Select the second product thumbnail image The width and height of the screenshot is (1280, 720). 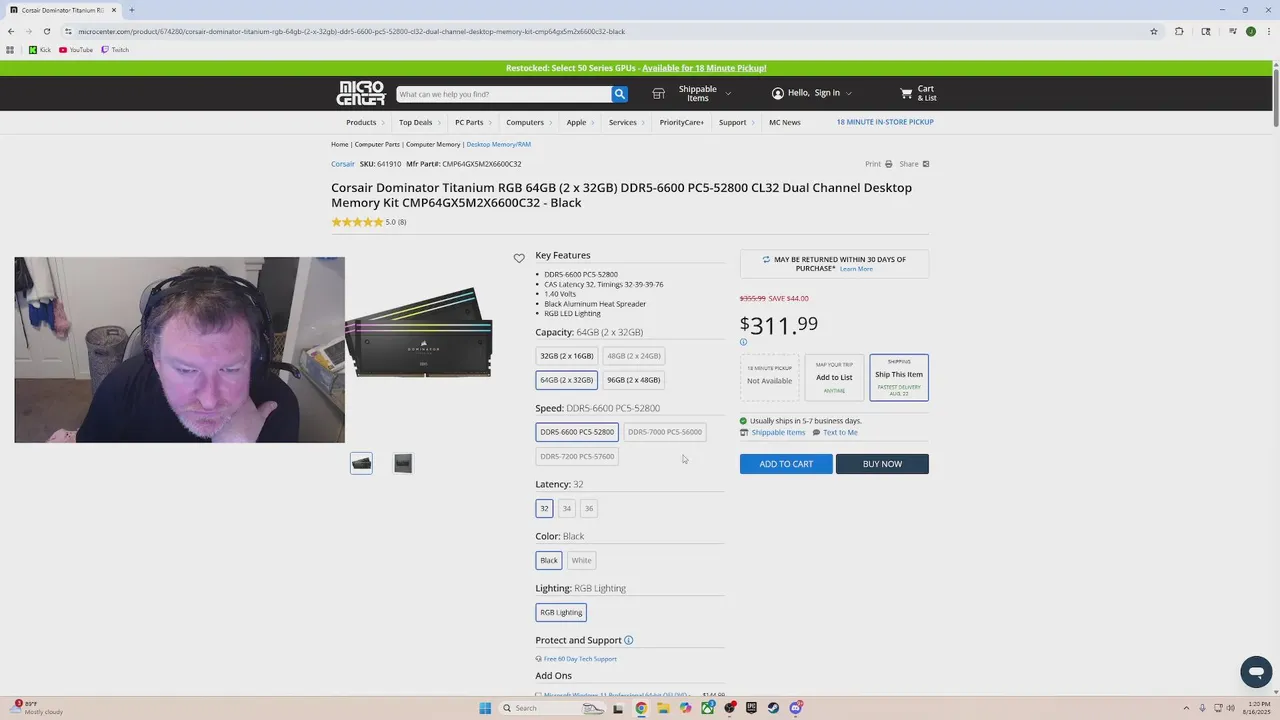point(403,463)
